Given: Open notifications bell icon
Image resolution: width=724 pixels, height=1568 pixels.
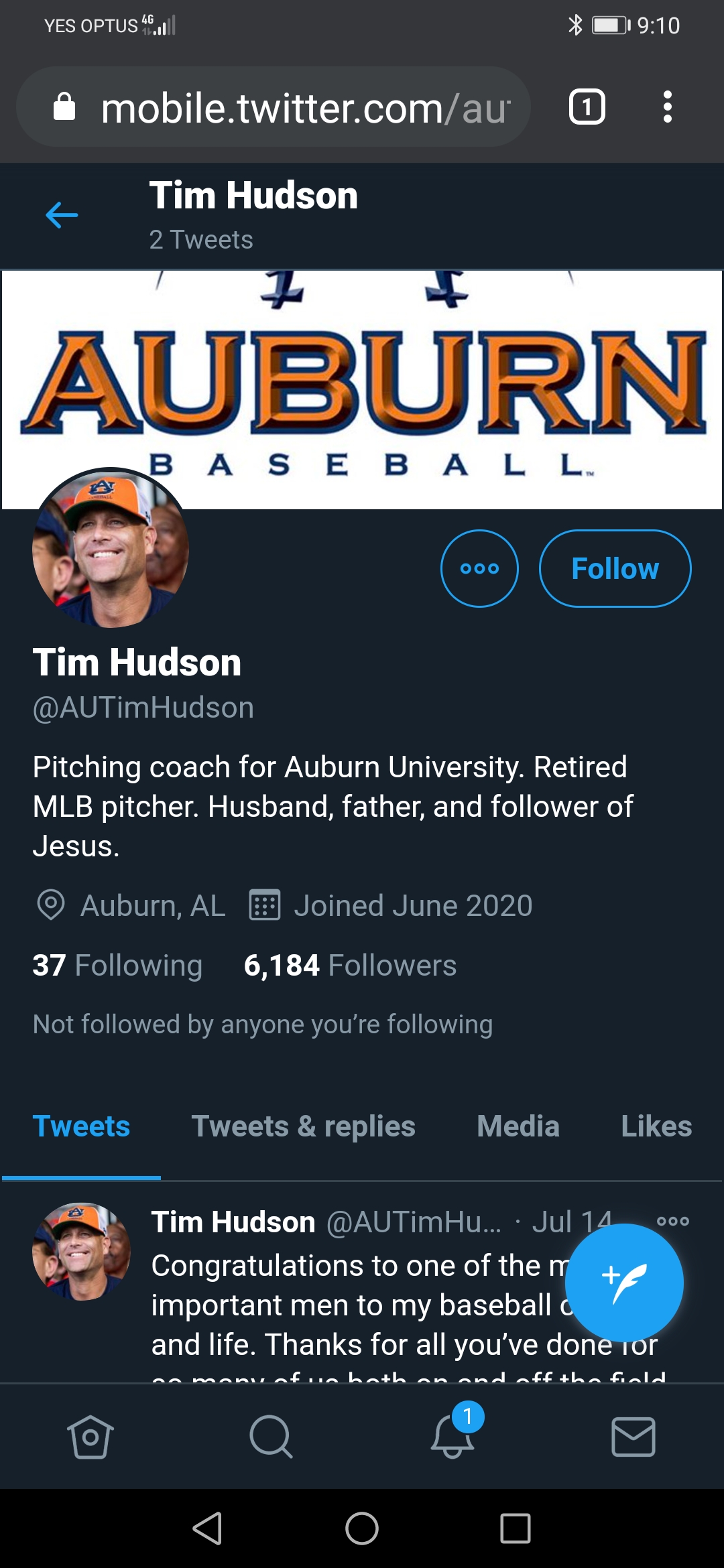Looking at the screenshot, I should coord(453,1437).
